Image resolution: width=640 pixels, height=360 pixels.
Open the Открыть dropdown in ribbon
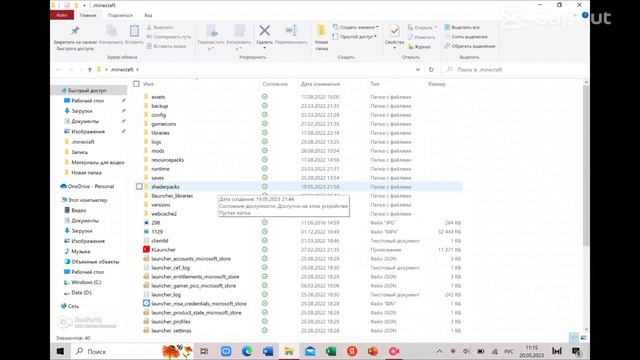pyautogui.click(x=422, y=27)
